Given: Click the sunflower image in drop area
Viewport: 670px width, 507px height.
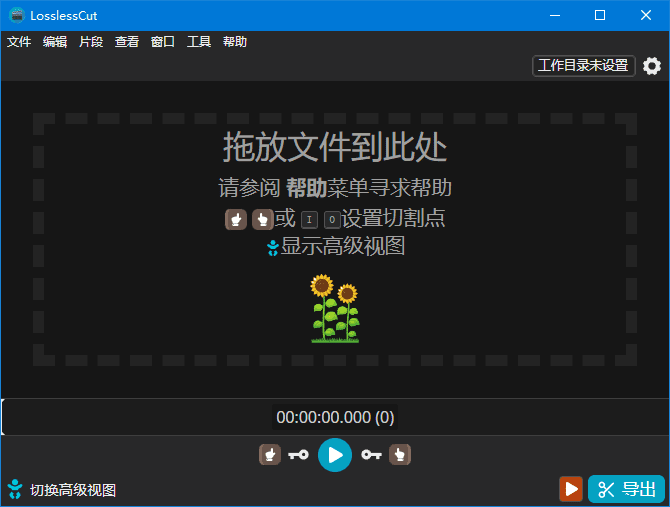Looking at the screenshot, I should click(x=335, y=309).
